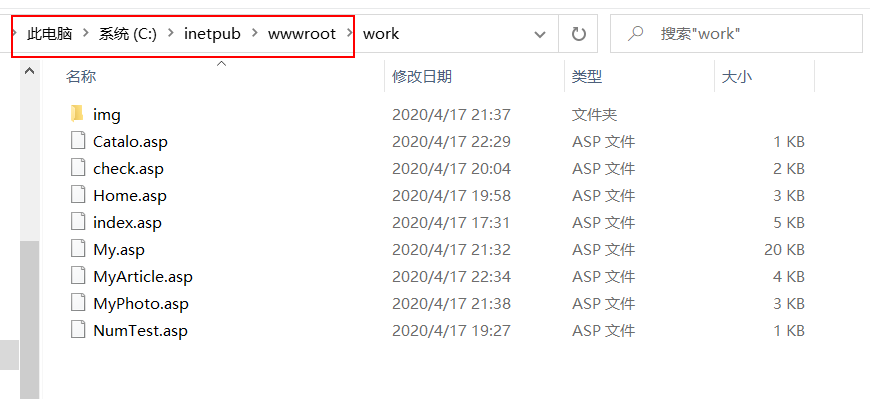The image size is (870, 399).
Task: Click the date 2020/4/17 20:04 of check.asp
Action: [451, 169]
